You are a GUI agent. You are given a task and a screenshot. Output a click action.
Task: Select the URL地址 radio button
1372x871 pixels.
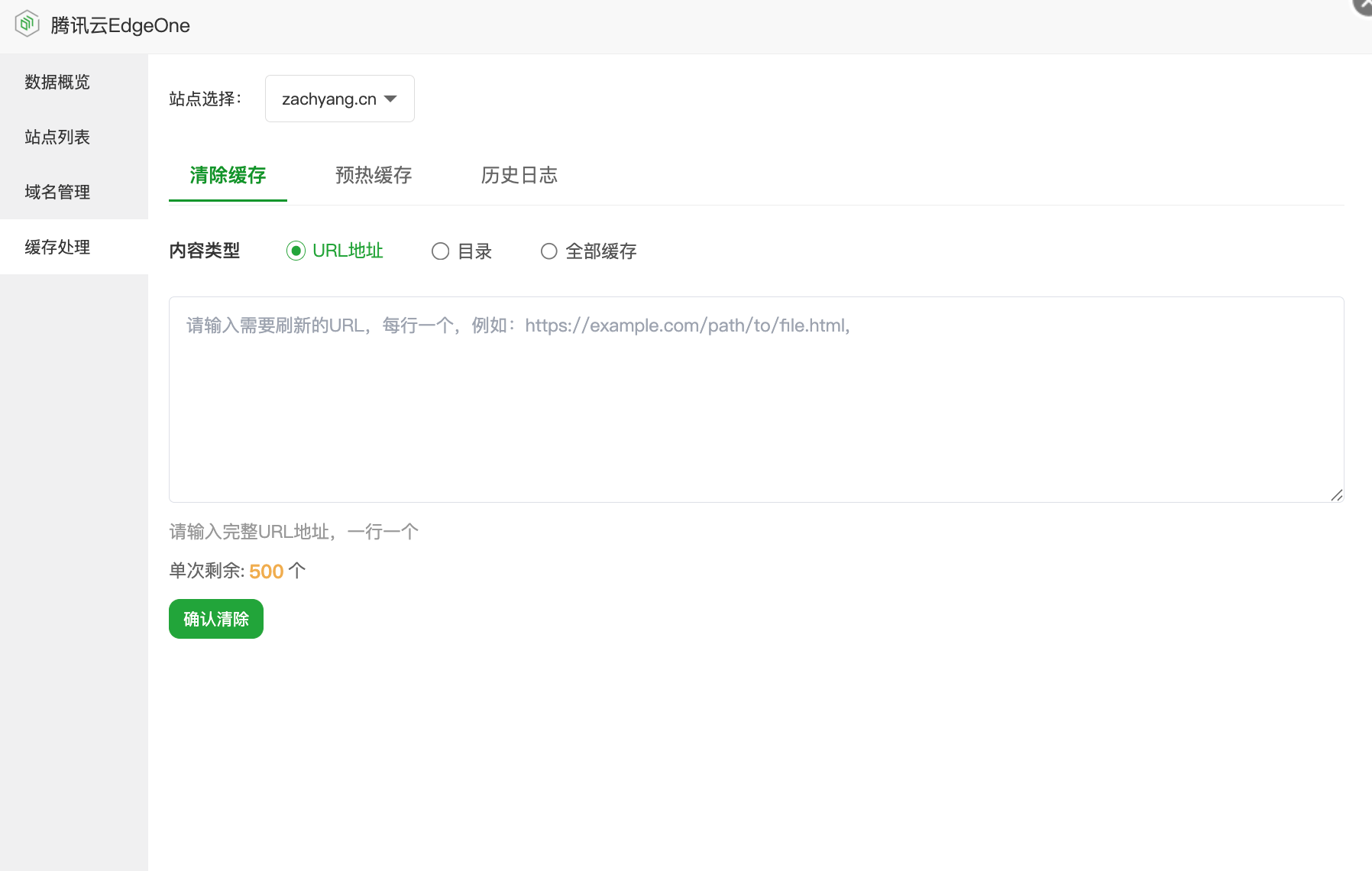(296, 251)
